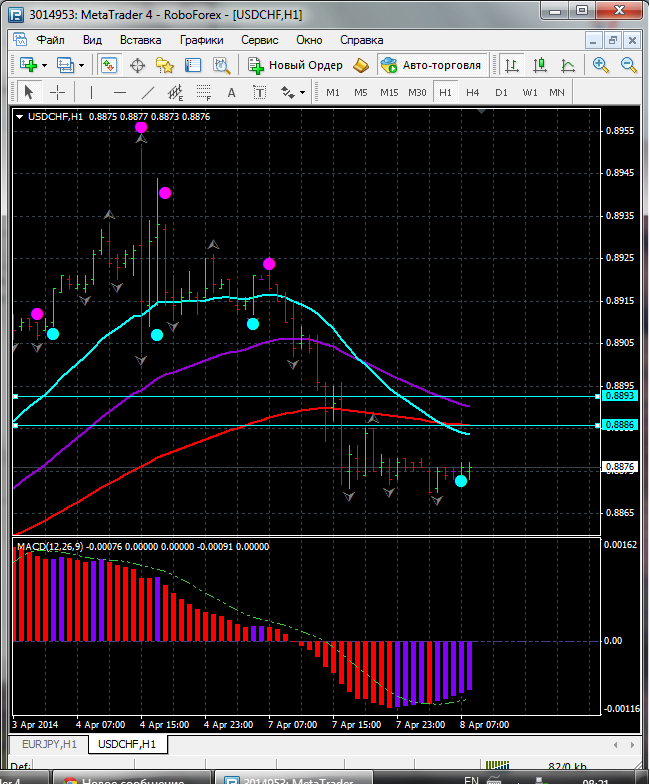650x784 pixels.
Task: Zoom out of the chart
Action: pos(629,65)
